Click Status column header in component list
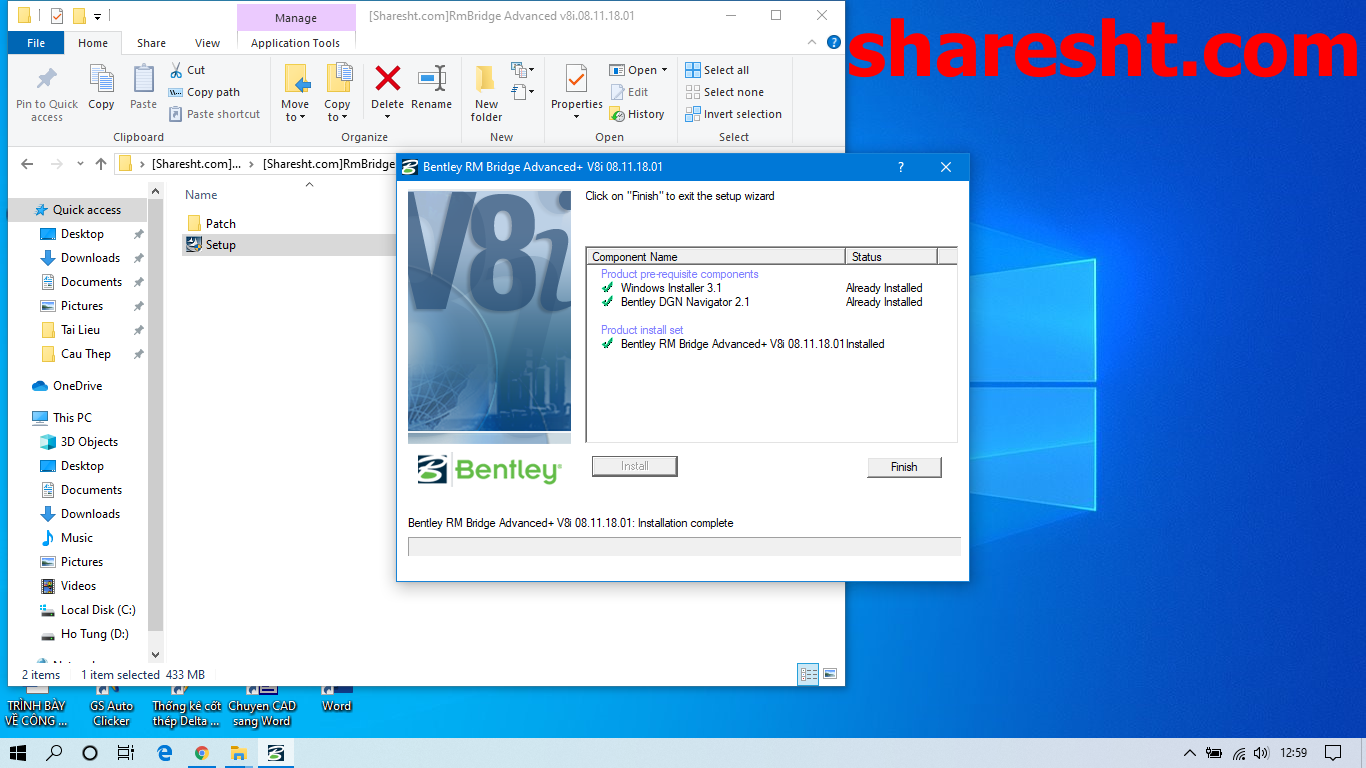Screen dimensions: 1366x768 click(891, 257)
